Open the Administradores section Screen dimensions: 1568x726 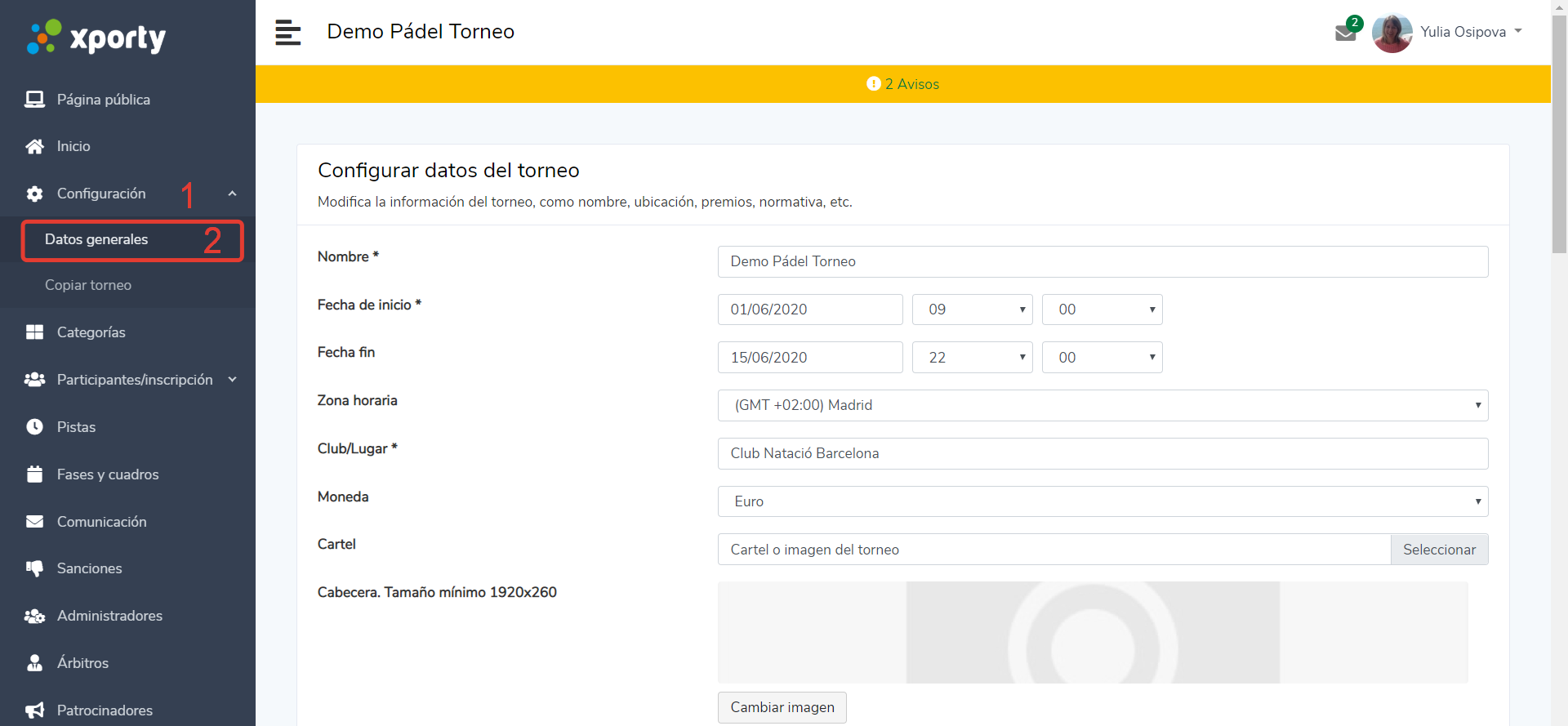[109, 616]
